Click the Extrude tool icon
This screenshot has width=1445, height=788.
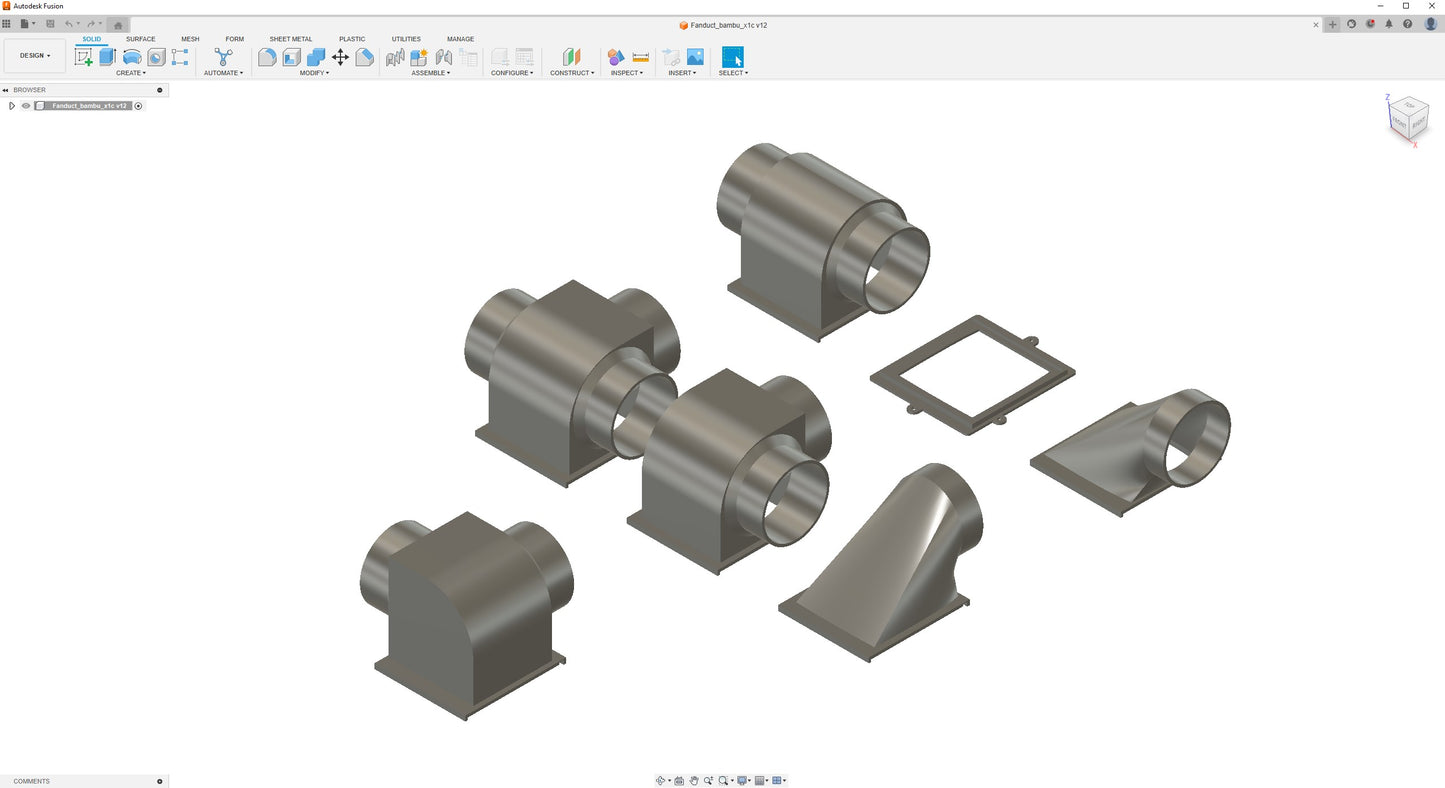point(108,57)
